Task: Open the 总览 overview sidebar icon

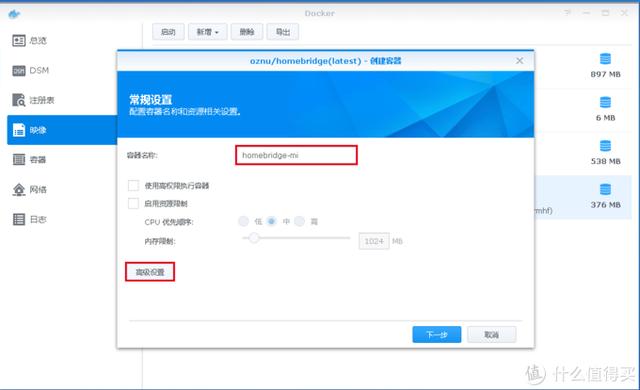Action: pyautogui.click(x=19, y=40)
